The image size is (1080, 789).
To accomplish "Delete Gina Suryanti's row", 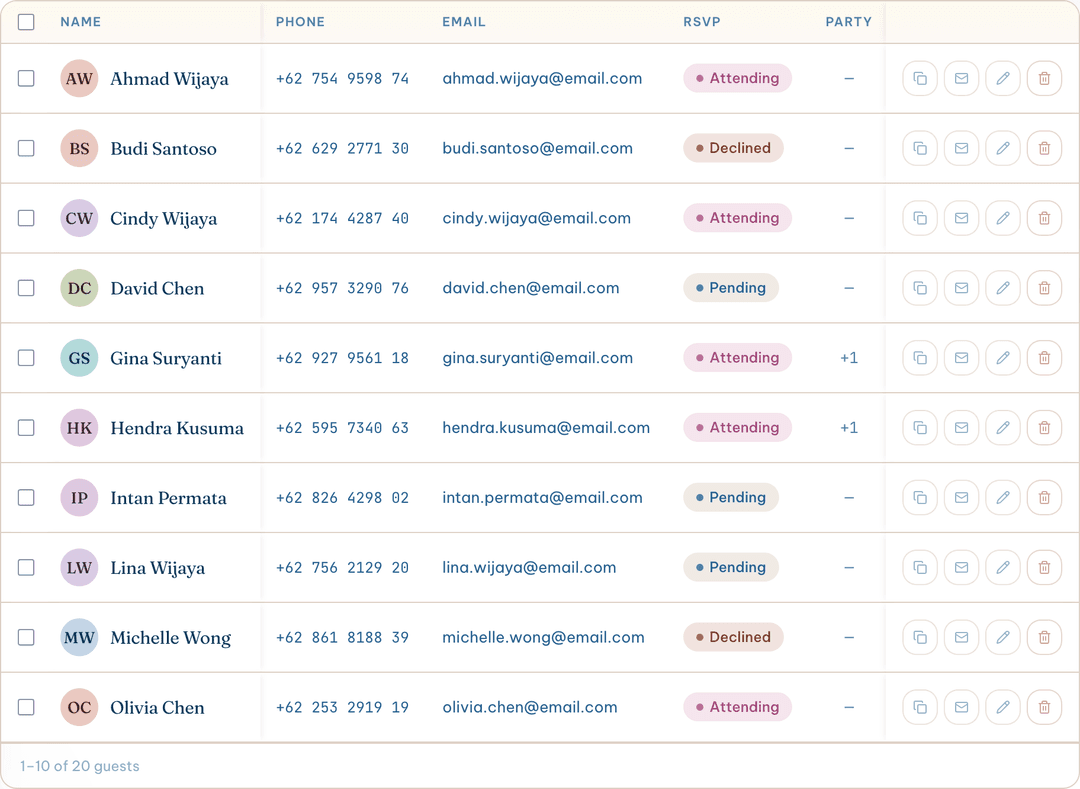I will click(1044, 358).
